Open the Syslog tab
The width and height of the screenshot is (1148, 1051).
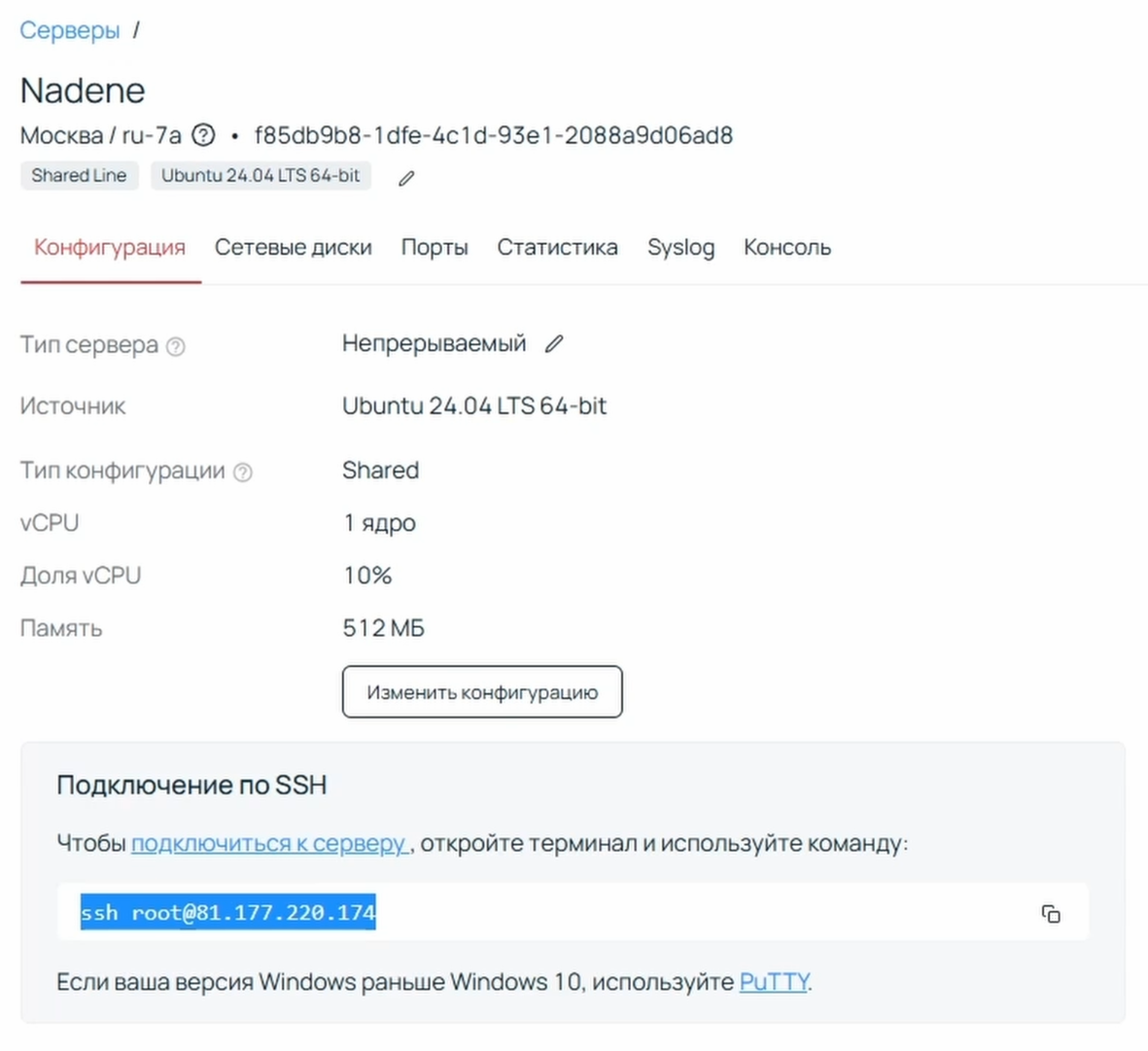(680, 248)
